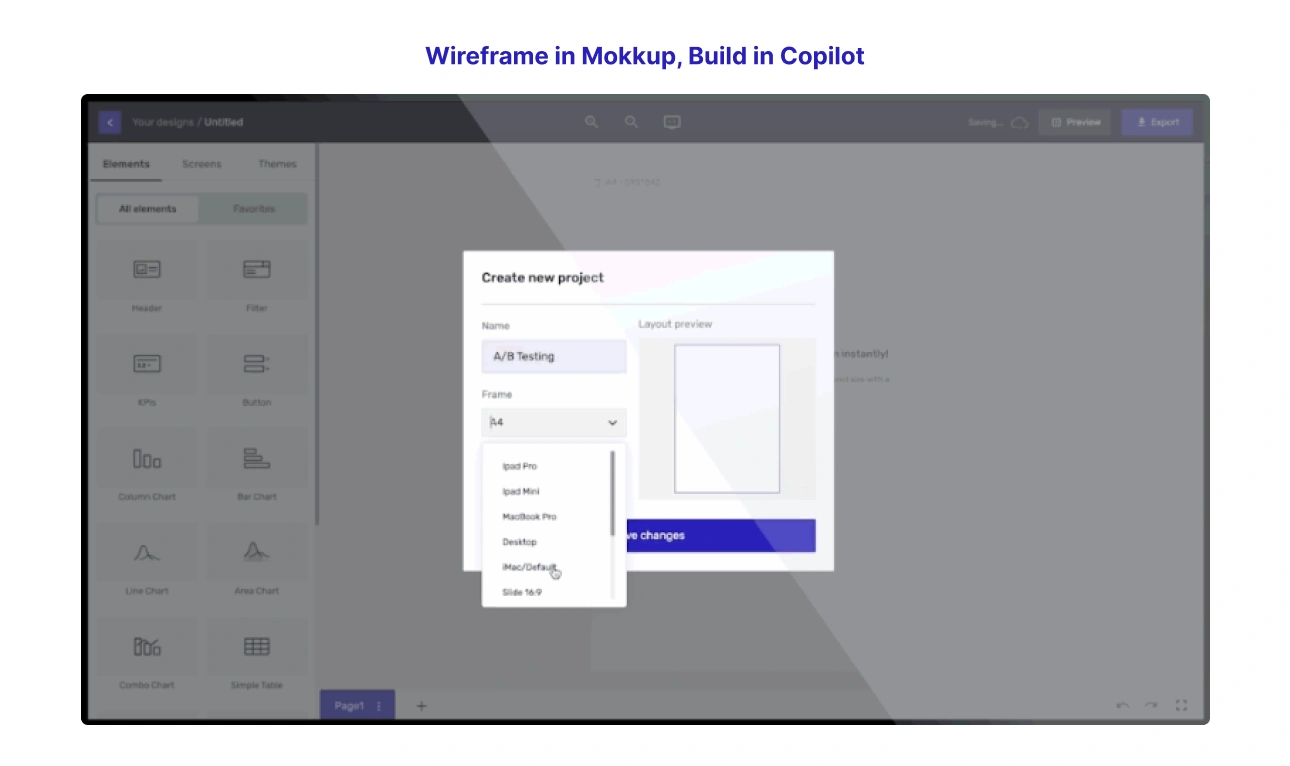Click the frame dropdown list scrollbar

[613, 492]
